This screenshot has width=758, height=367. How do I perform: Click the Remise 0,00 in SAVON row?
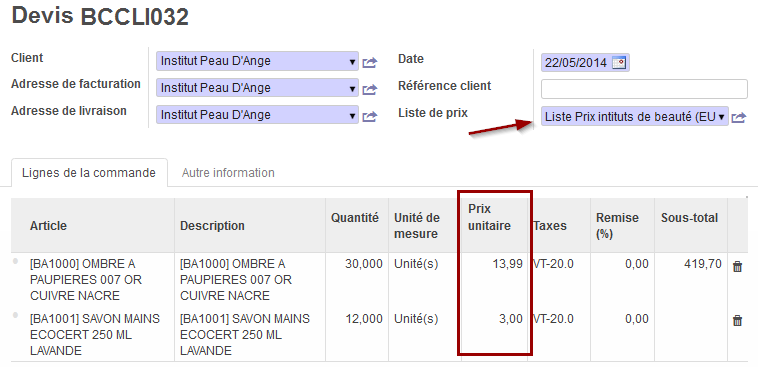tap(637, 319)
